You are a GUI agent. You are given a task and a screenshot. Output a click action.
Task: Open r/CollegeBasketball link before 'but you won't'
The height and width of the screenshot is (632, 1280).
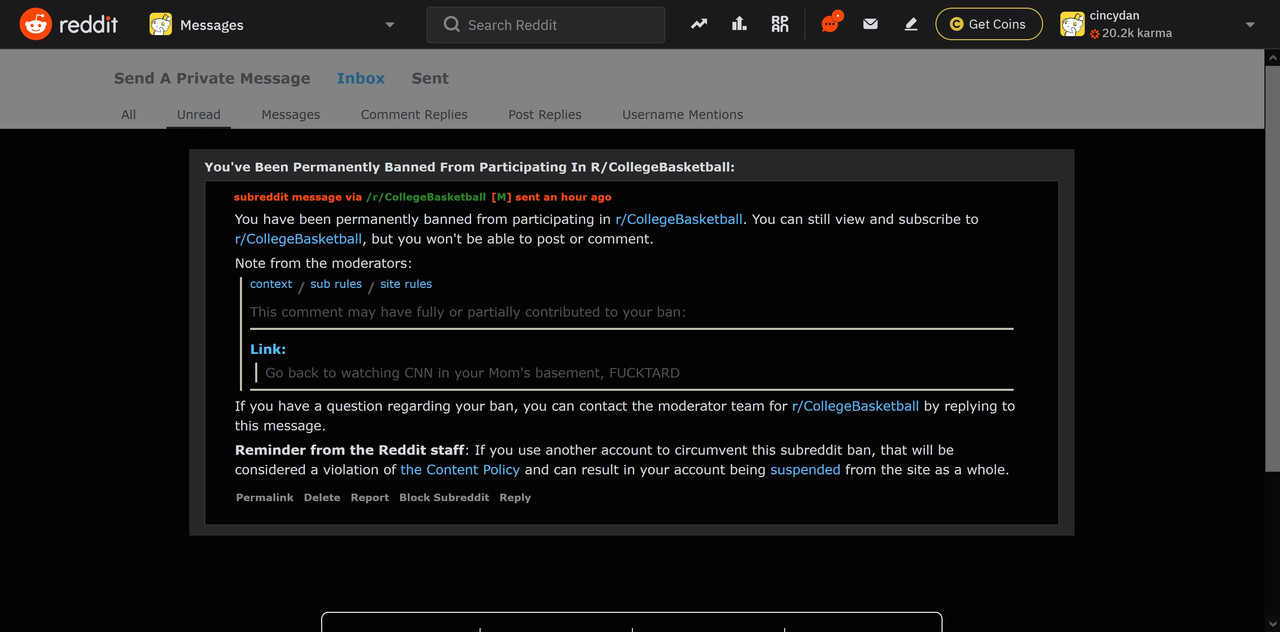coord(299,239)
